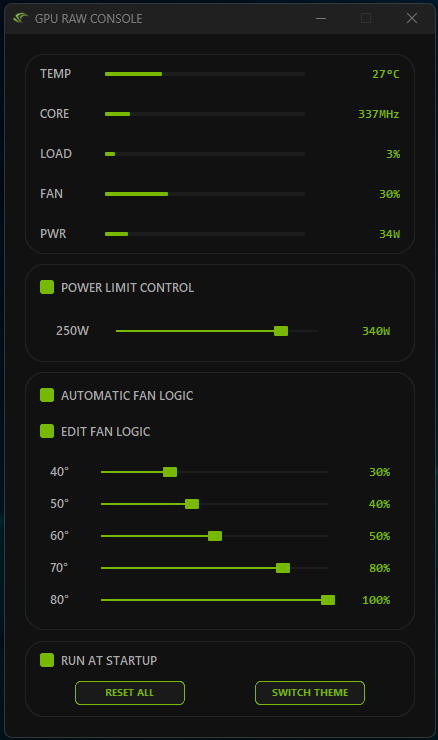Toggle the Edit Fan Logic checkbox
This screenshot has width=438, height=740.
point(47,431)
